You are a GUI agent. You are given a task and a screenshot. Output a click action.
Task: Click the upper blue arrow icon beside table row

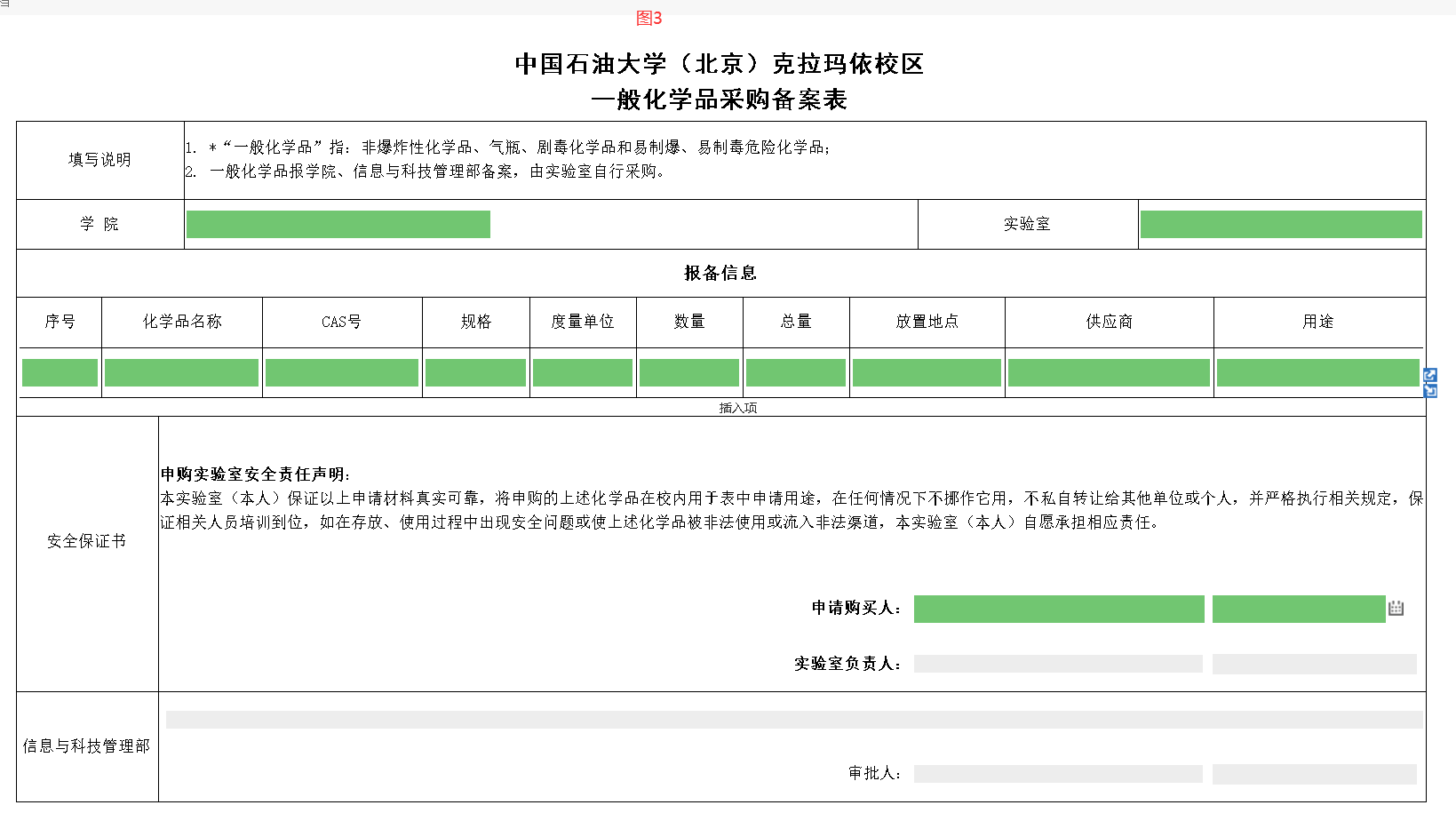(1429, 376)
